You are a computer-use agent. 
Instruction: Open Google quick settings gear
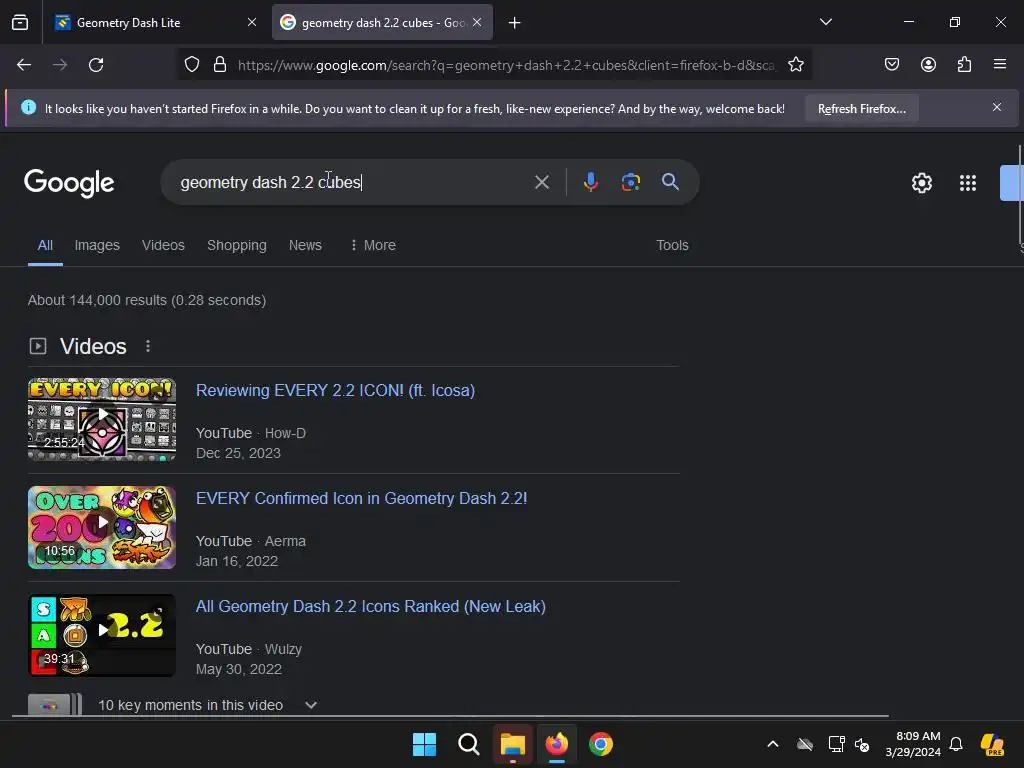[921, 183]
